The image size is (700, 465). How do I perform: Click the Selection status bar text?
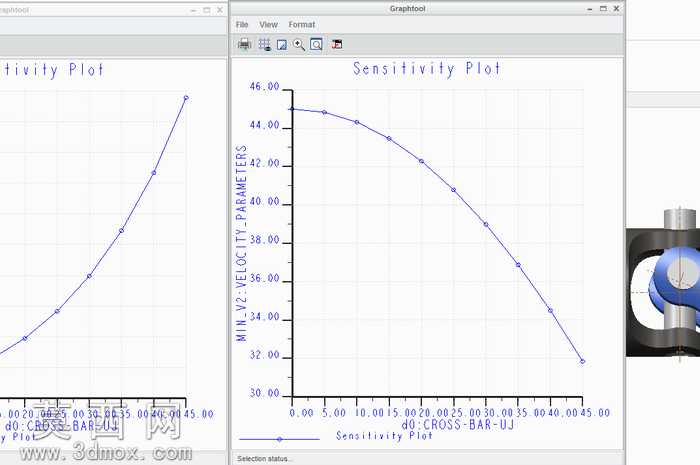click(264, 459)
